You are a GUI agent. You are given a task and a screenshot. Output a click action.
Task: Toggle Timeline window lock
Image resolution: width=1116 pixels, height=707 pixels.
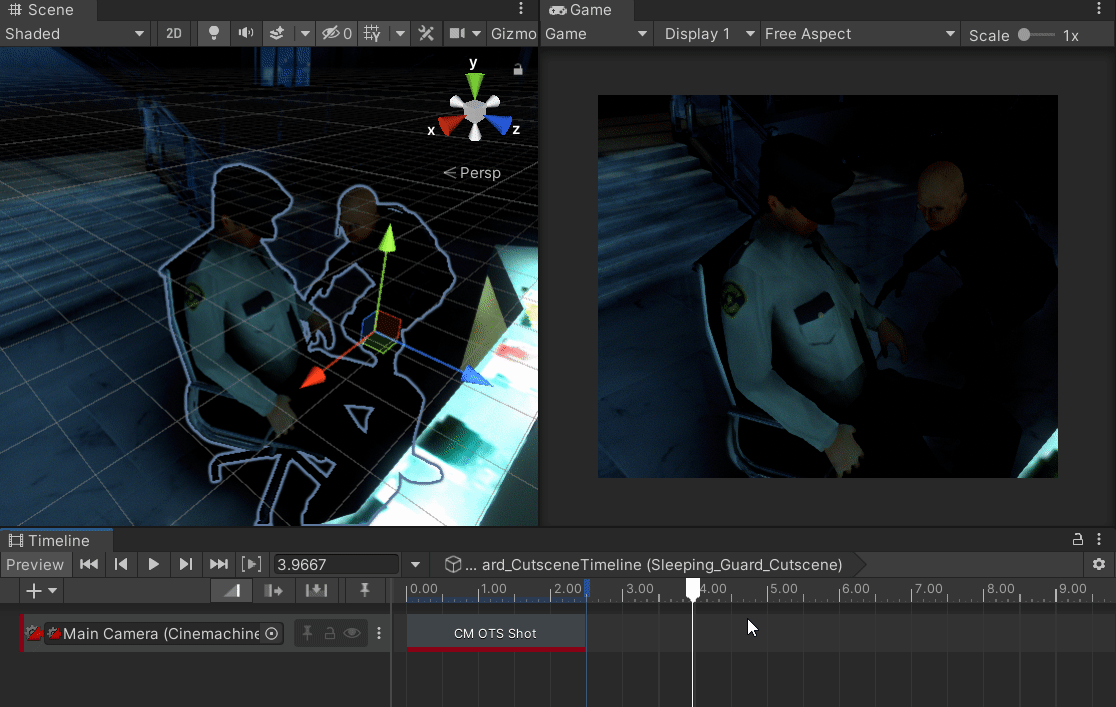(1078, 540)
